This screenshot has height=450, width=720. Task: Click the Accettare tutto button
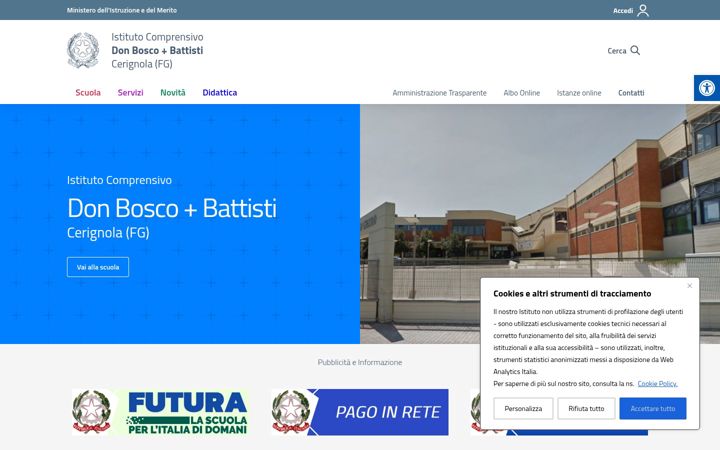click(x=652, y=408)
